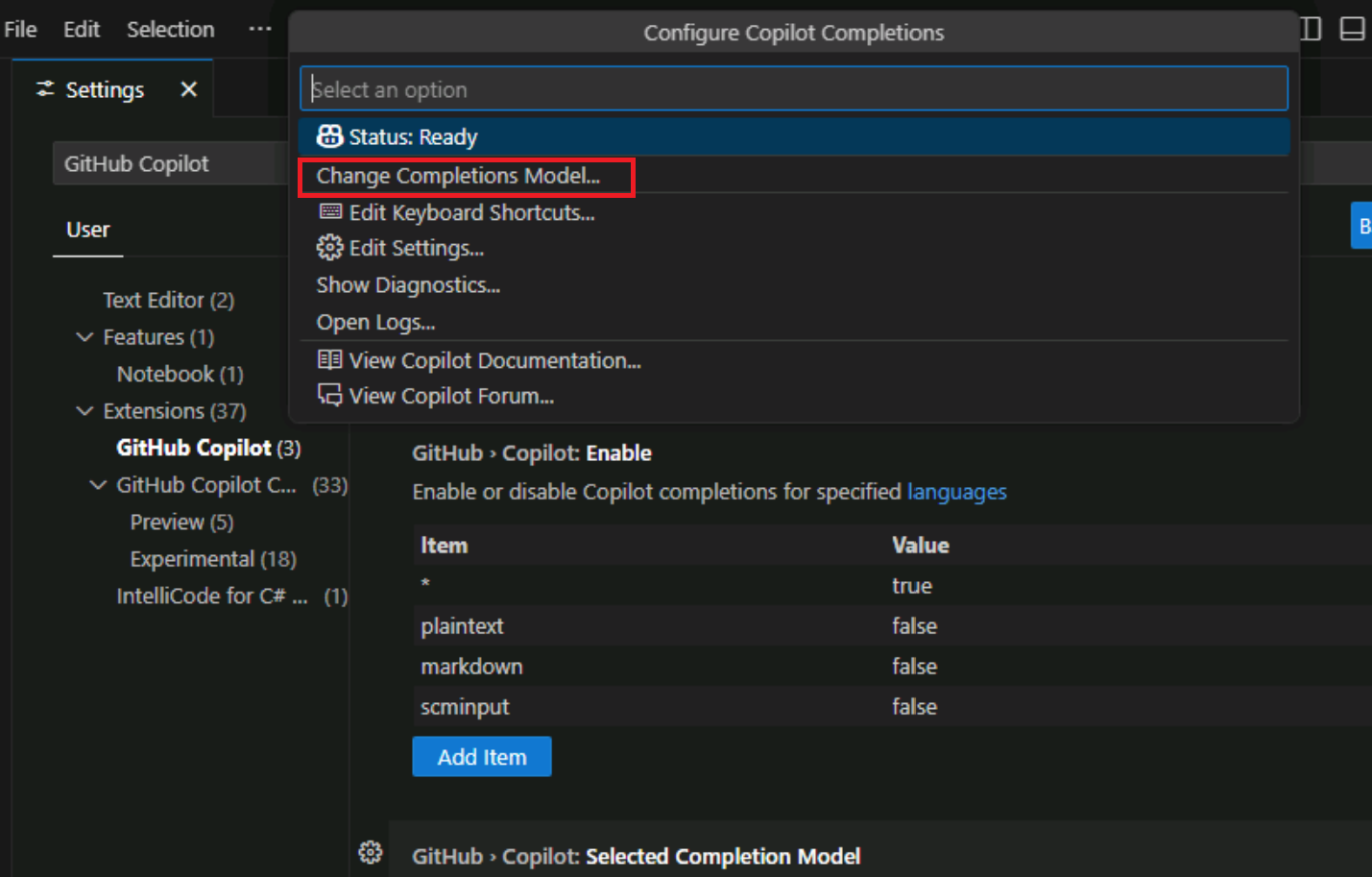Collapse the GitHub Copilot C... (33) chevron

(98, 485)
